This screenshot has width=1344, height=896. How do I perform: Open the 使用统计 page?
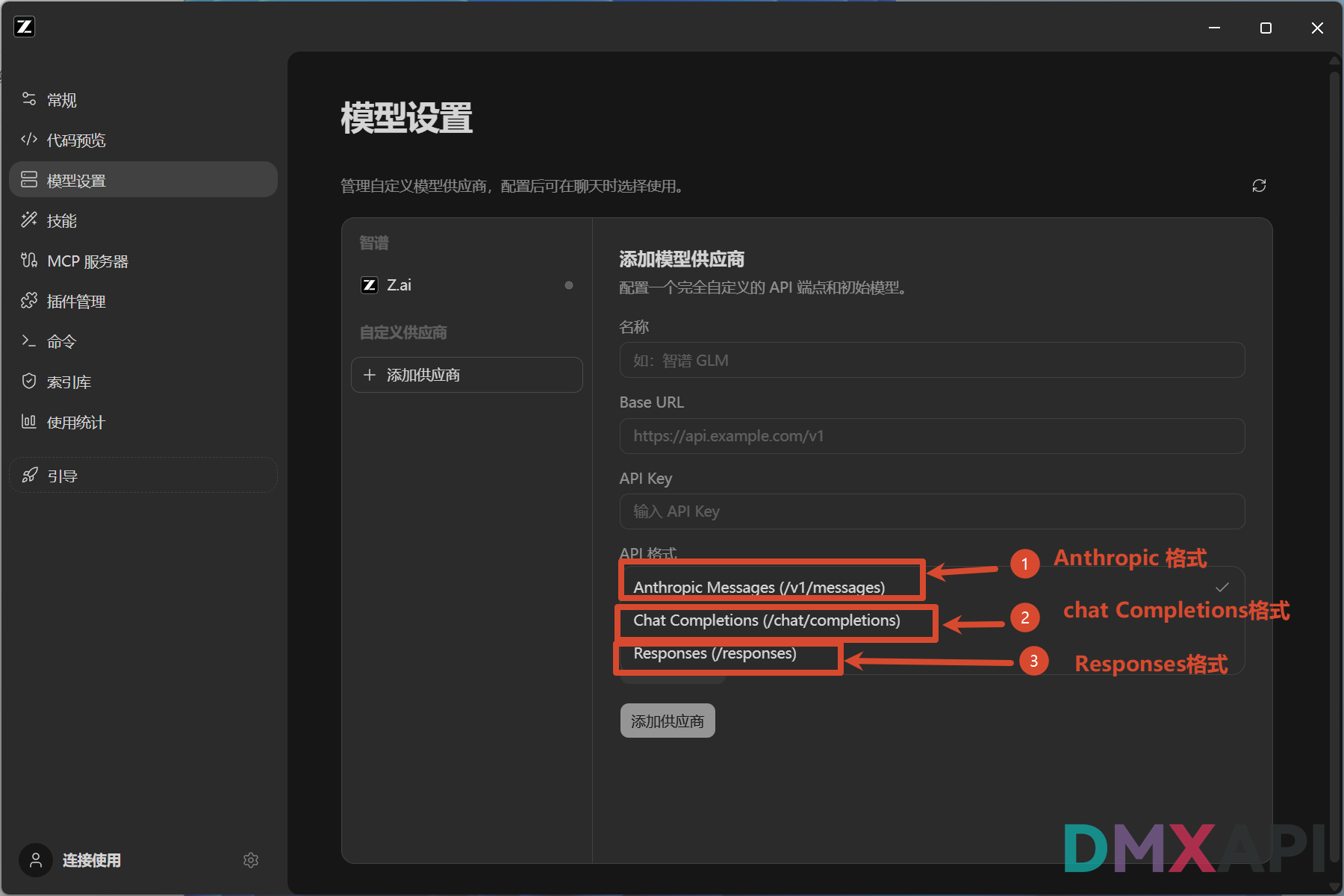coord(143,423)
